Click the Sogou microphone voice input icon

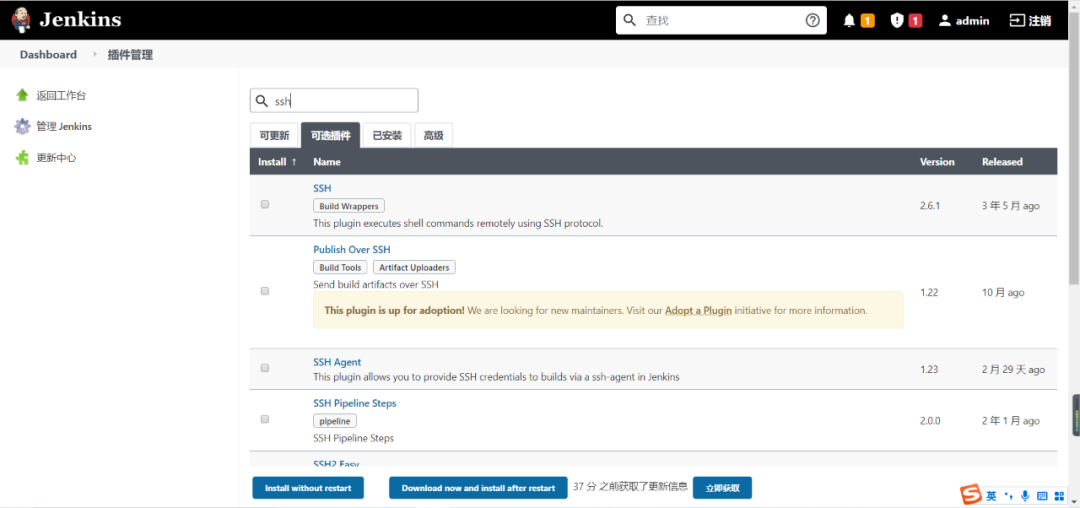tap(1025, 496)
